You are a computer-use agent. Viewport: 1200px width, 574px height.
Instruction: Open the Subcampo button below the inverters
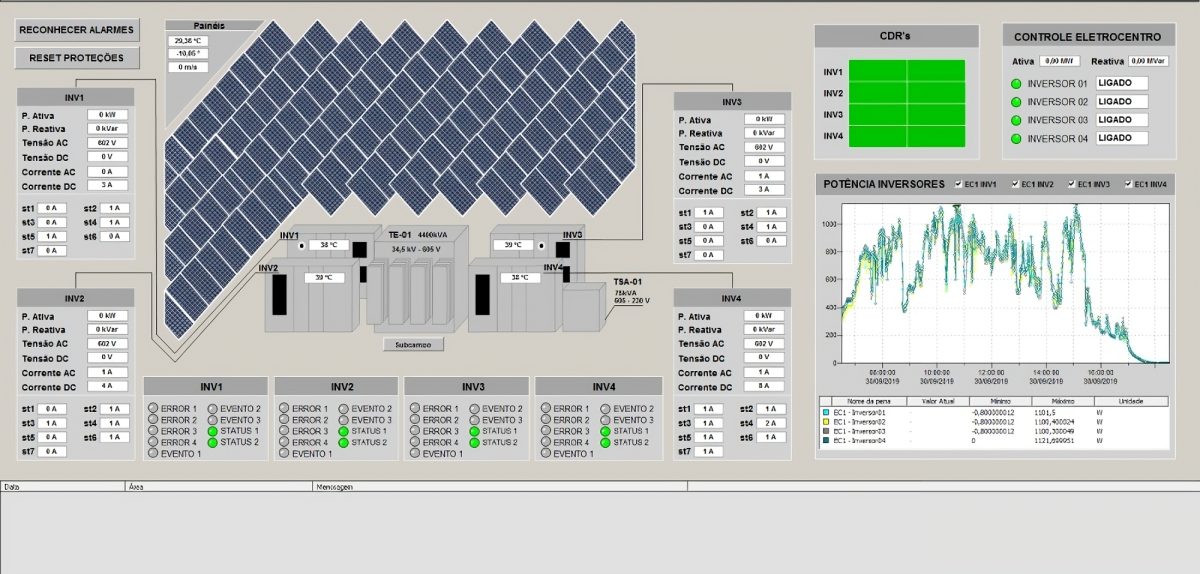point(413,345)
